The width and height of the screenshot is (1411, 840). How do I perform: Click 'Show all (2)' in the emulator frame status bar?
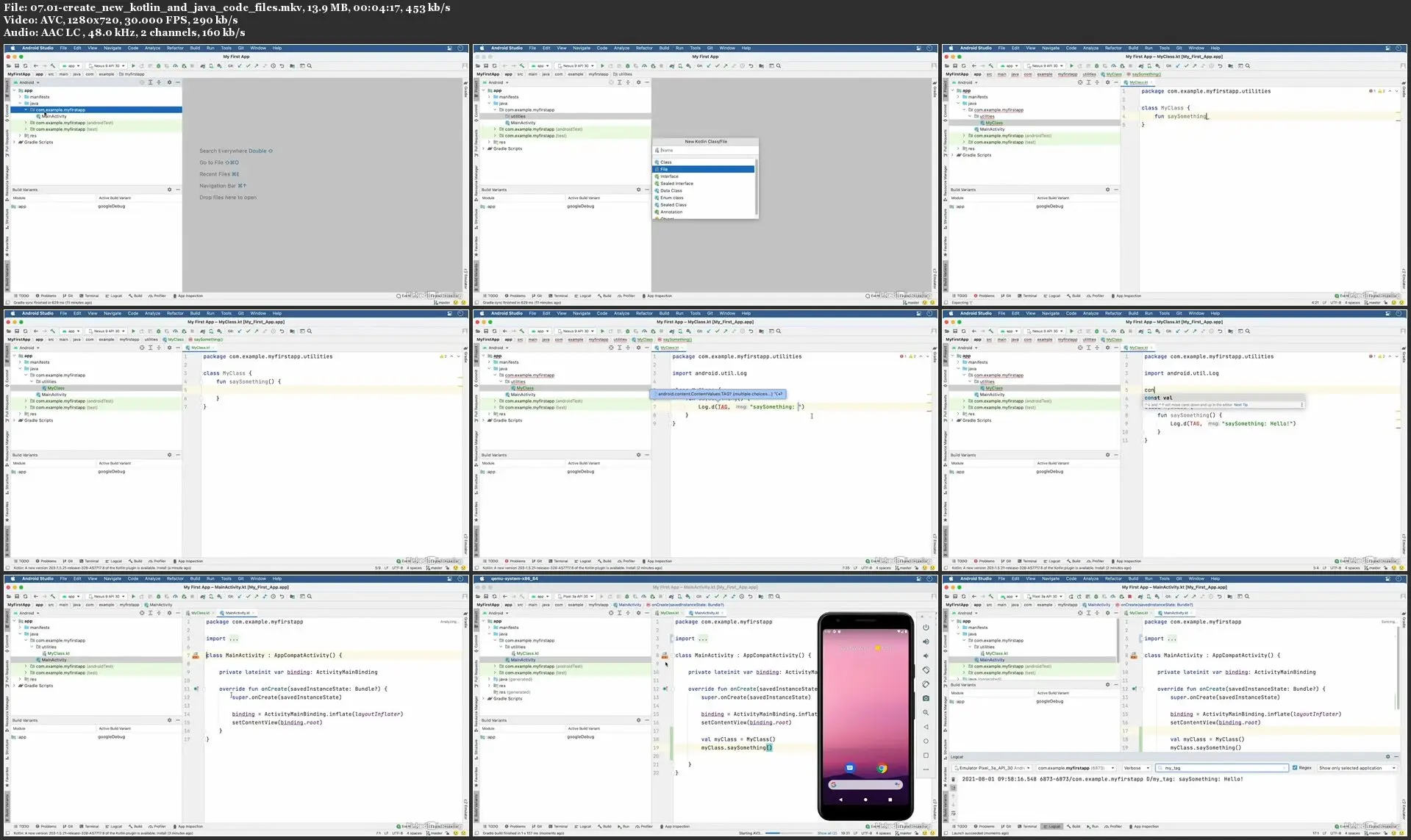(x=827, y=833)
